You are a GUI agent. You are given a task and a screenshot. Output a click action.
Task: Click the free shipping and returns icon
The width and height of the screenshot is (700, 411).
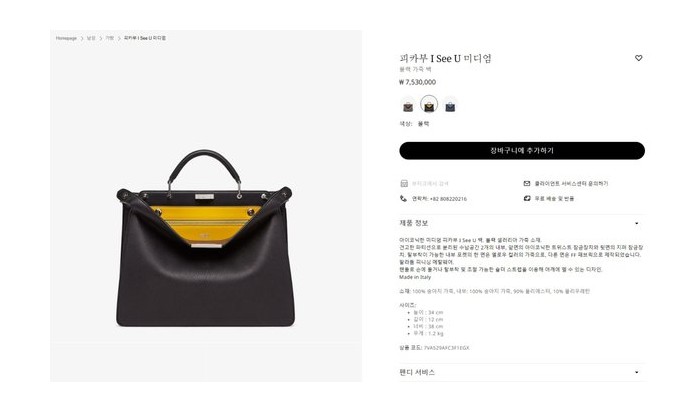click(527, 198)
